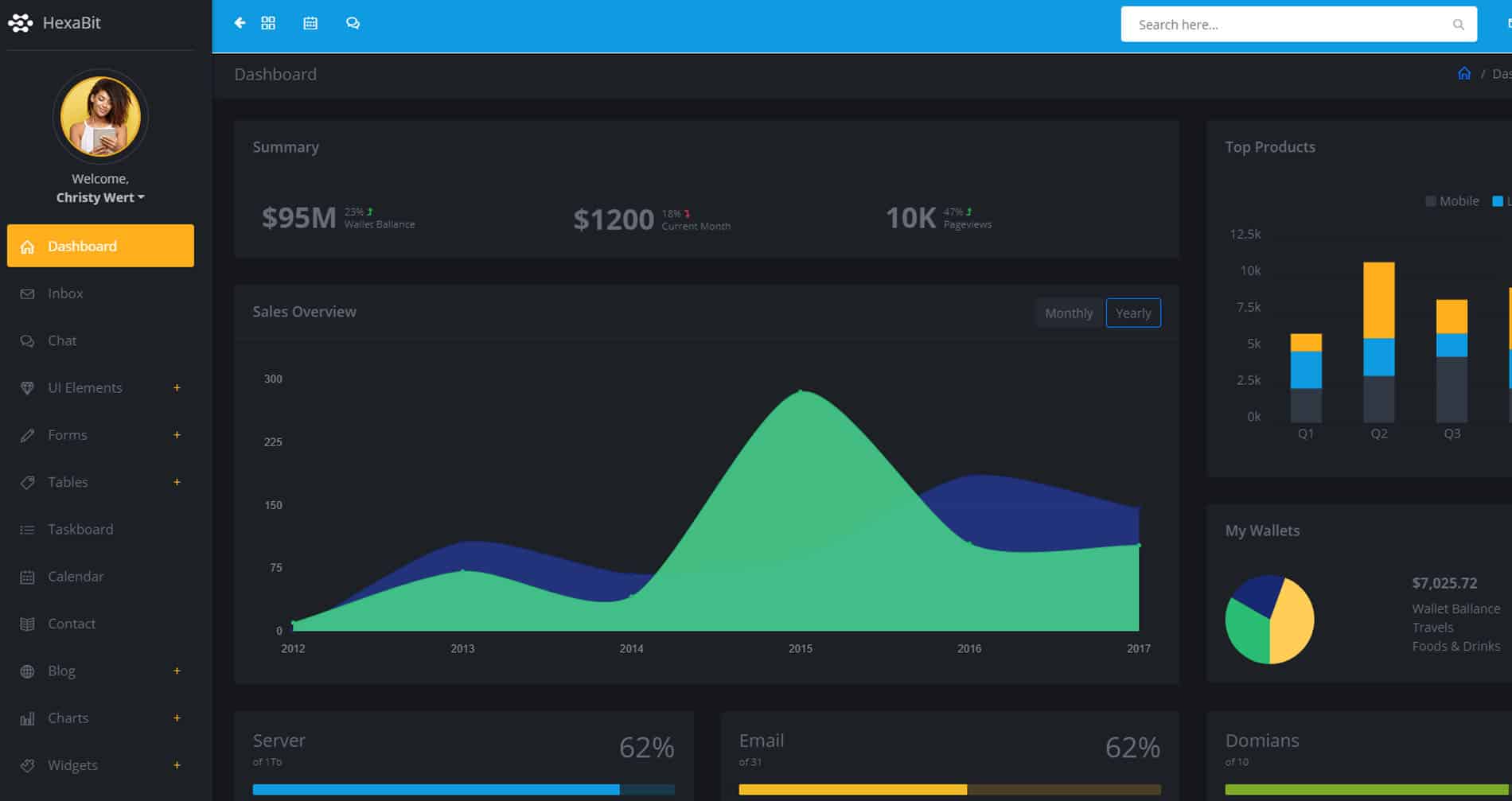Click the HexaBit brand name
This screenshot has height=801, width=1512.
coord(72,23)
